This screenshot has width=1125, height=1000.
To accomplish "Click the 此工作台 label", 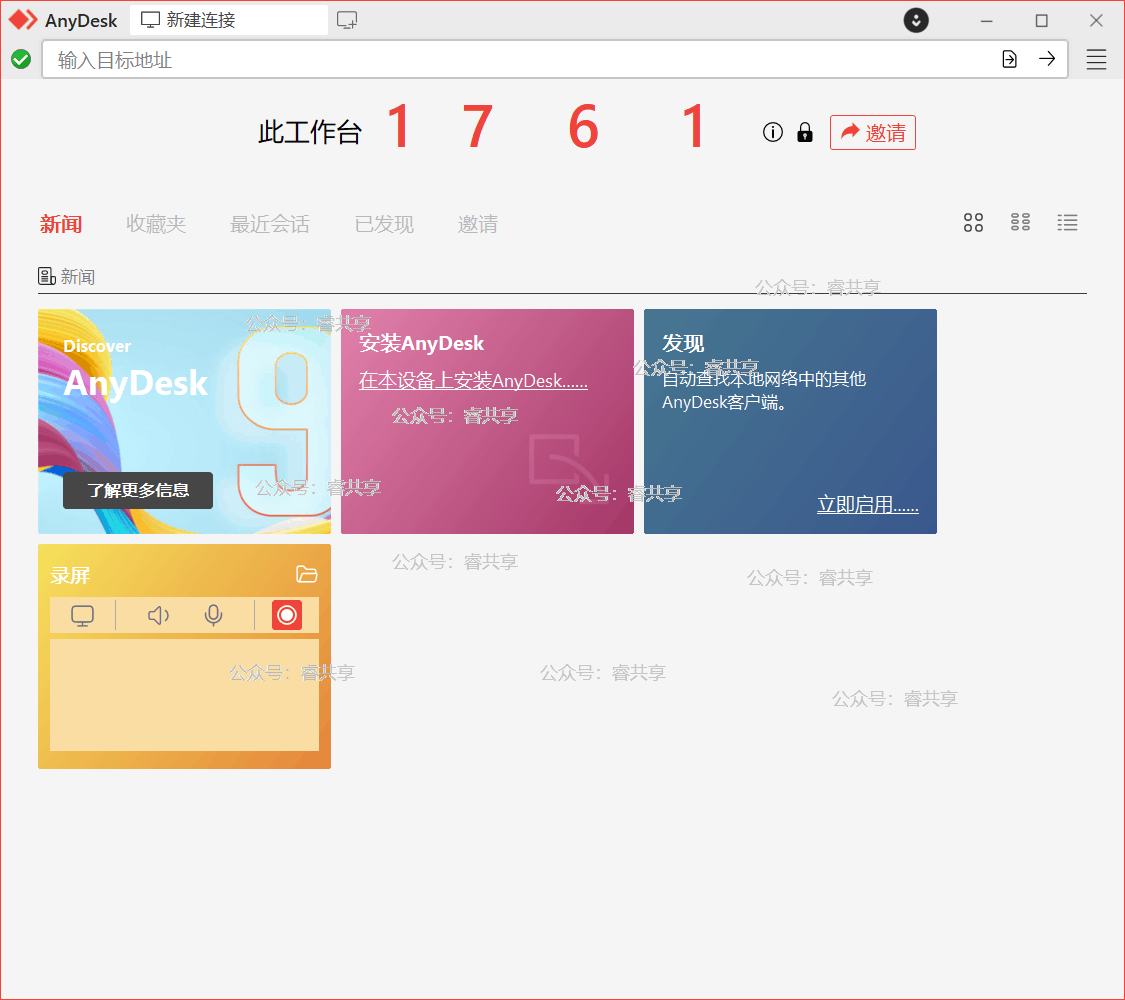I will point(309,132).
